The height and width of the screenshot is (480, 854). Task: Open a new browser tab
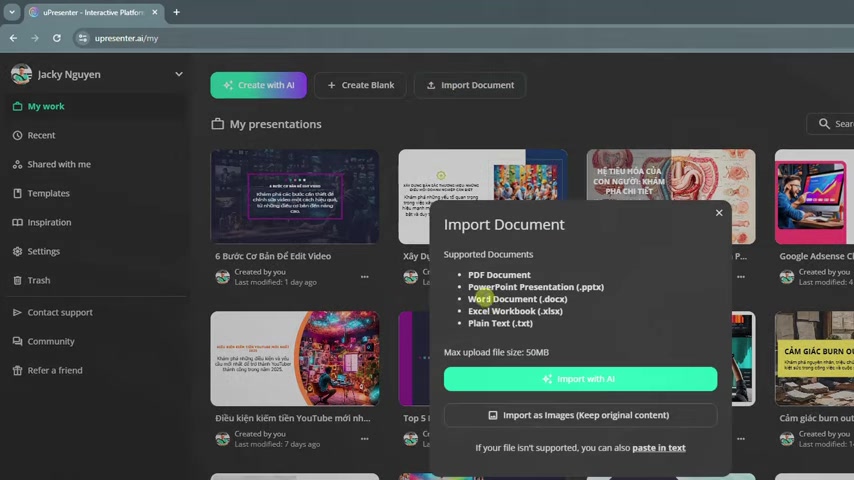coord(176,12)
